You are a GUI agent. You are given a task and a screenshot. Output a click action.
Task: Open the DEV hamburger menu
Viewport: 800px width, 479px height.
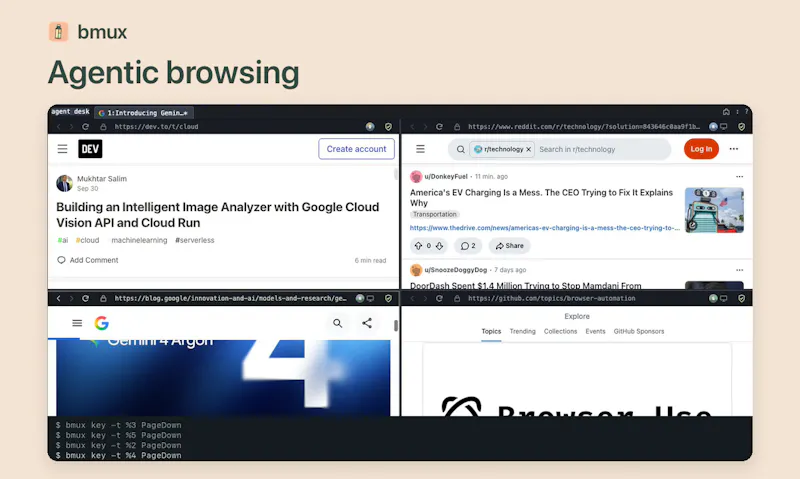(62, 149)
